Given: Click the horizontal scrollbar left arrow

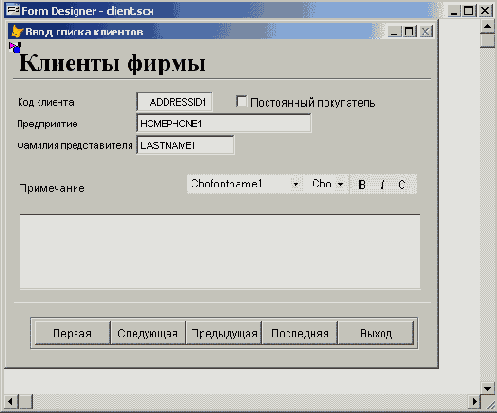Looking at the screenshot, I should tap(11, 401).
